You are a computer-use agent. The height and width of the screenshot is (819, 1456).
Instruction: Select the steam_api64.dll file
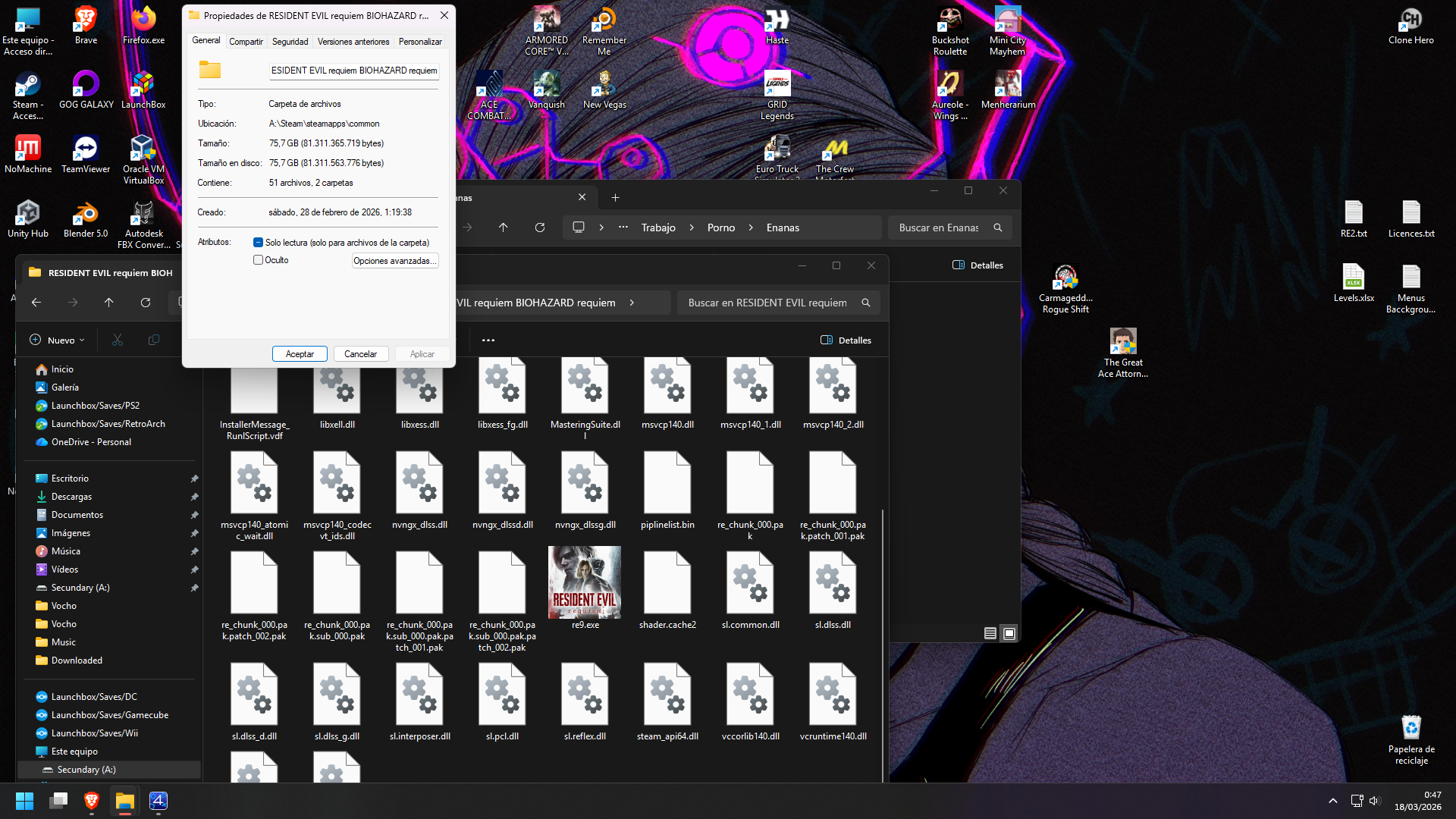click(667, 702)
